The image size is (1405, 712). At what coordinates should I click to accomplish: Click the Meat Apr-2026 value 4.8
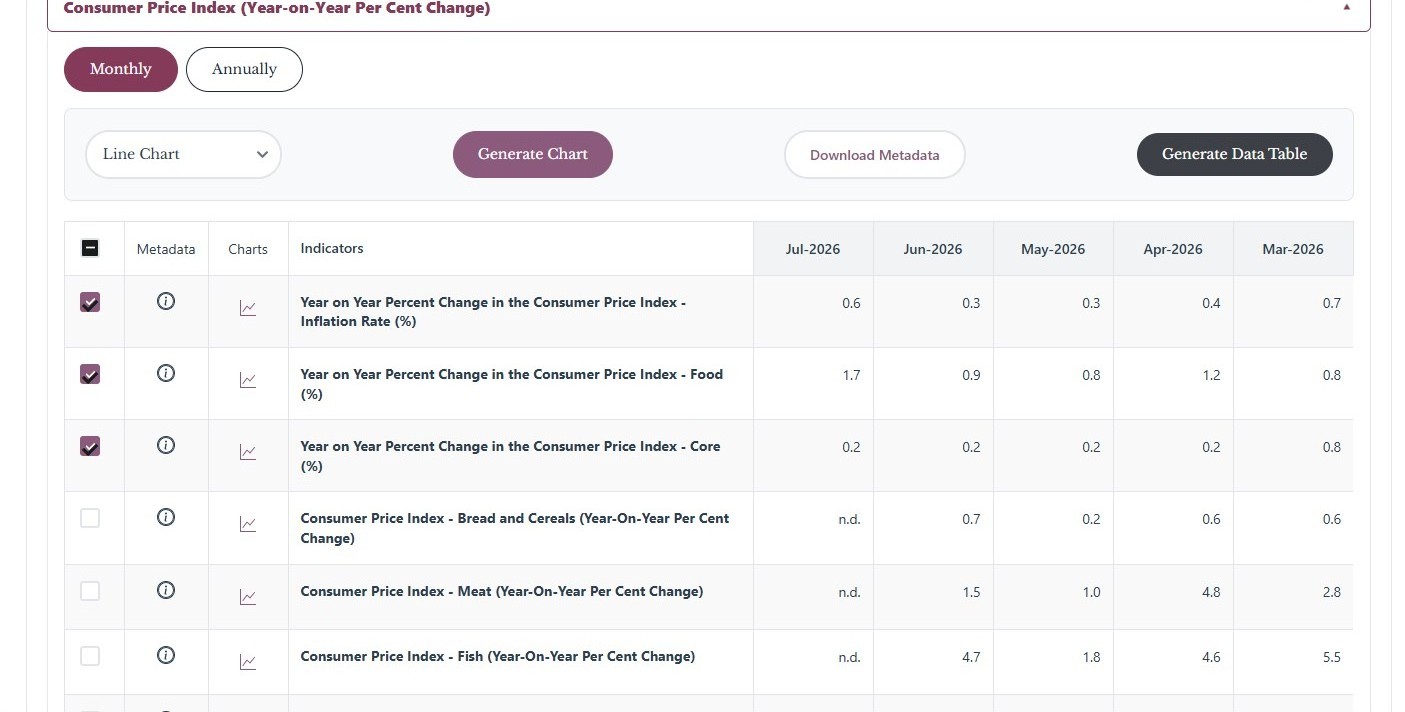1211,592
